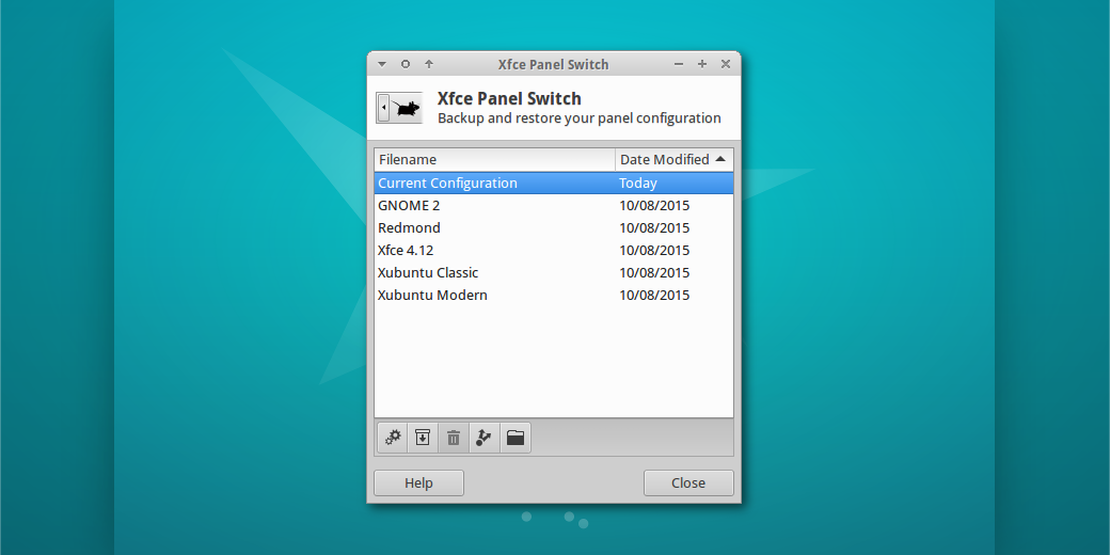1110x555 pixels.
Task: Import a configuration using the folder icon
Action: (515, 437)
